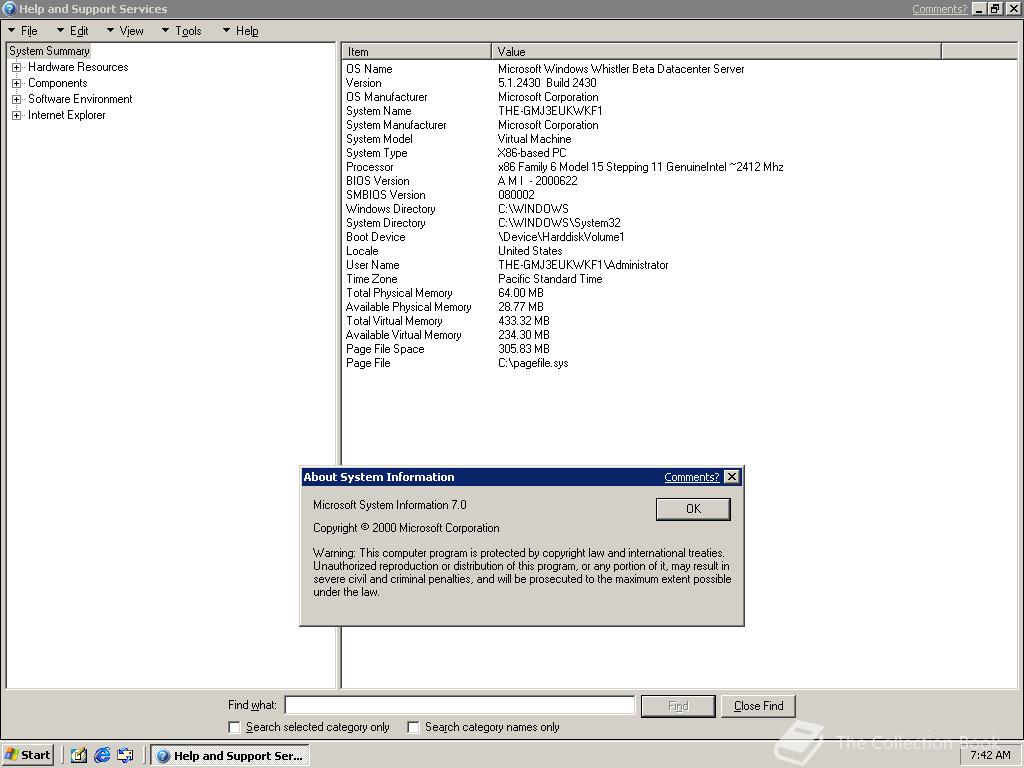The height and width of the screenshot is (768, 1024).
Task: Minimize the Help and Support window
Action: click(x=979, y=9)
